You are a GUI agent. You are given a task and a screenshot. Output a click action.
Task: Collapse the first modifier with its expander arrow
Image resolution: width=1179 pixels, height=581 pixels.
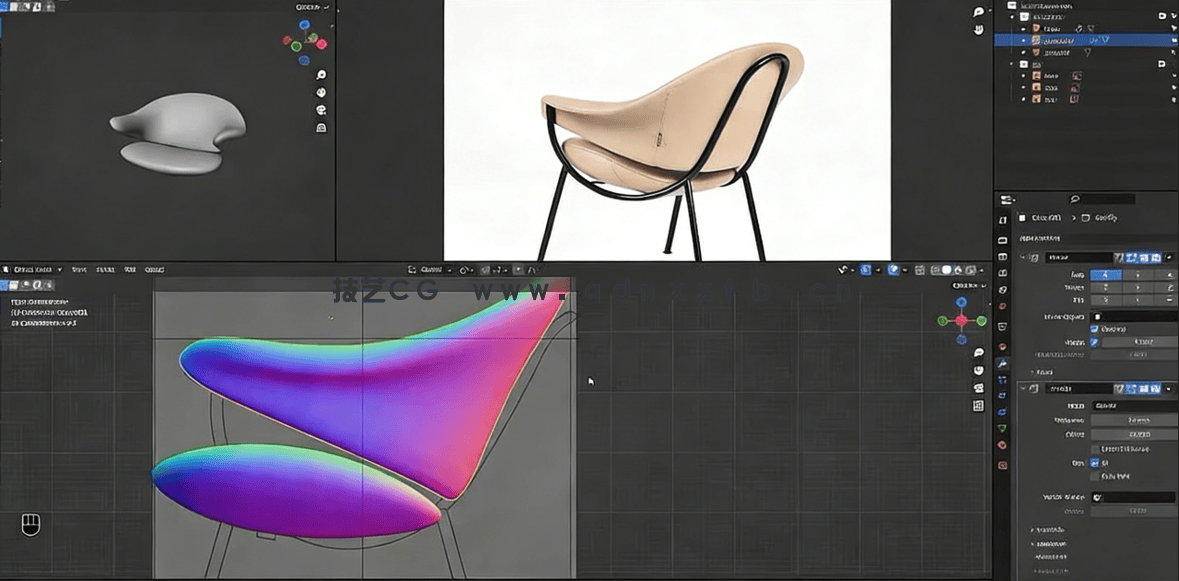coord(1021,257)
